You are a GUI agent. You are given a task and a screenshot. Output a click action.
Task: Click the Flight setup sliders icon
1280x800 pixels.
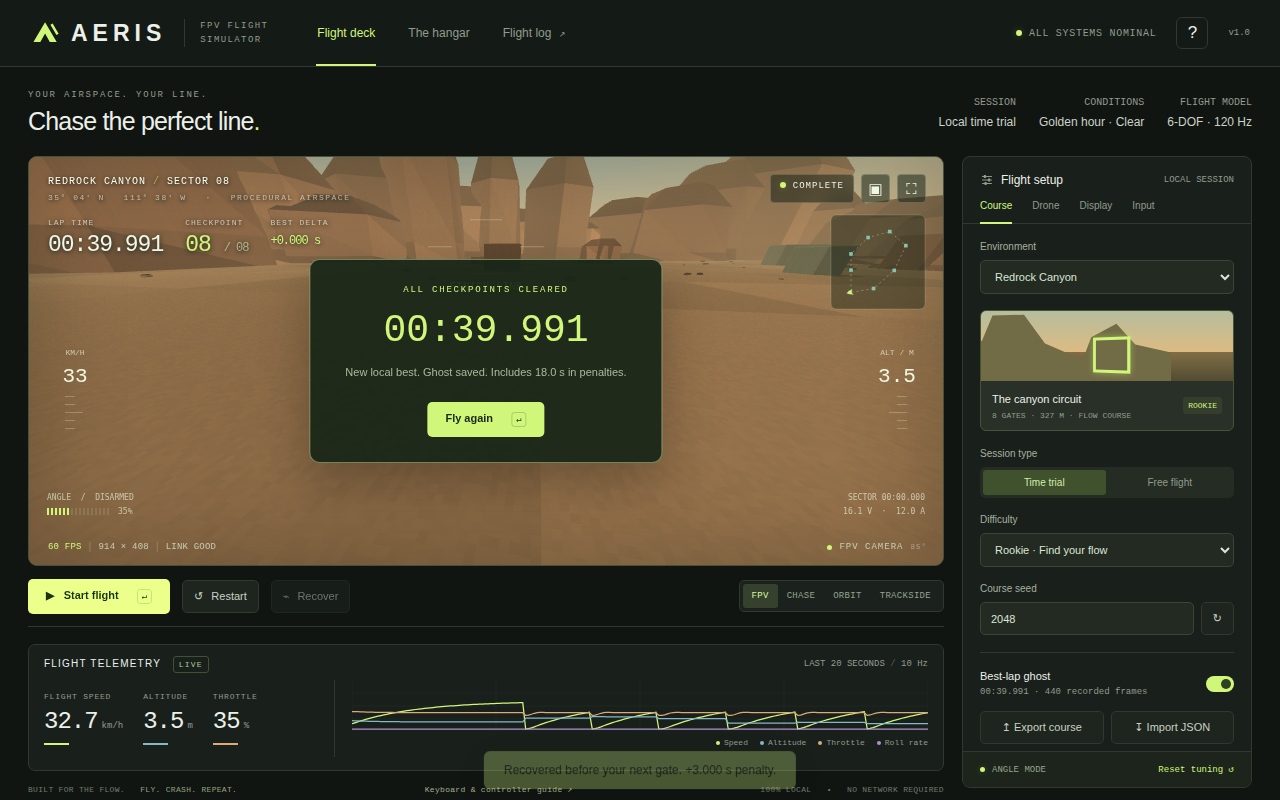coord(987,180)
